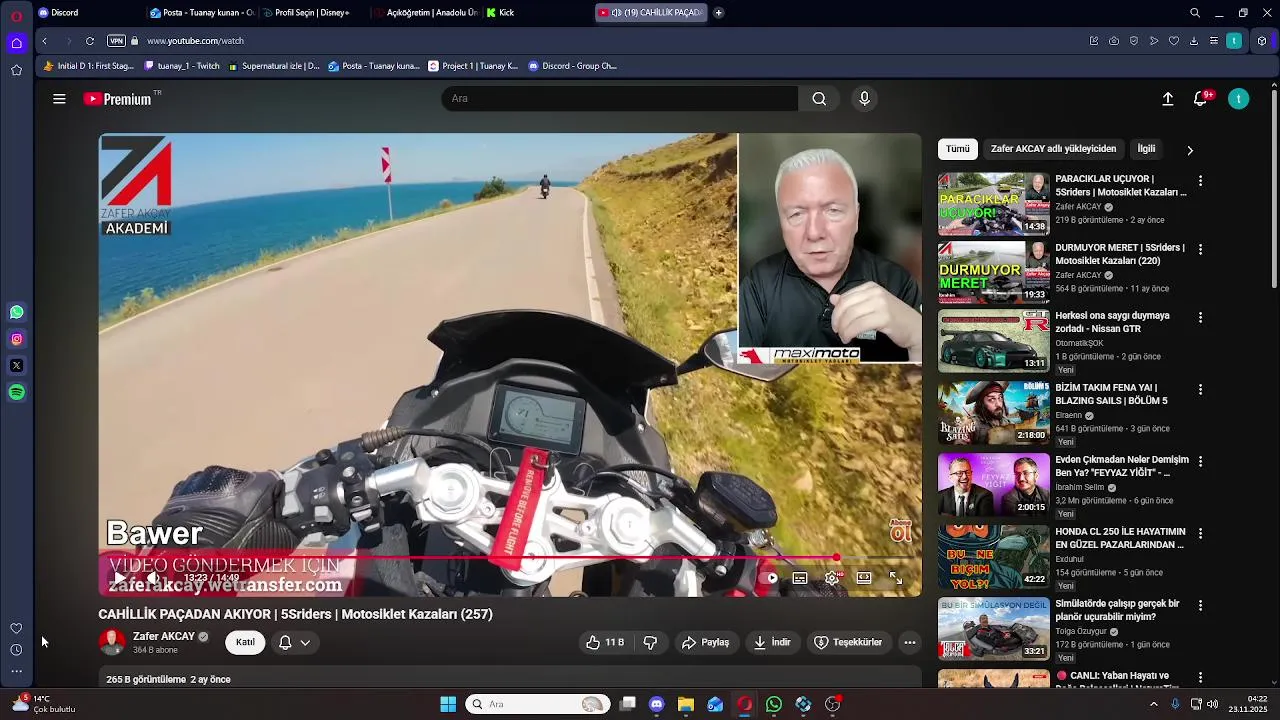Reload page with browser refresh icon
Image resolution: width=1280 pixels, height=720 pixels.
tap(90, 41)
